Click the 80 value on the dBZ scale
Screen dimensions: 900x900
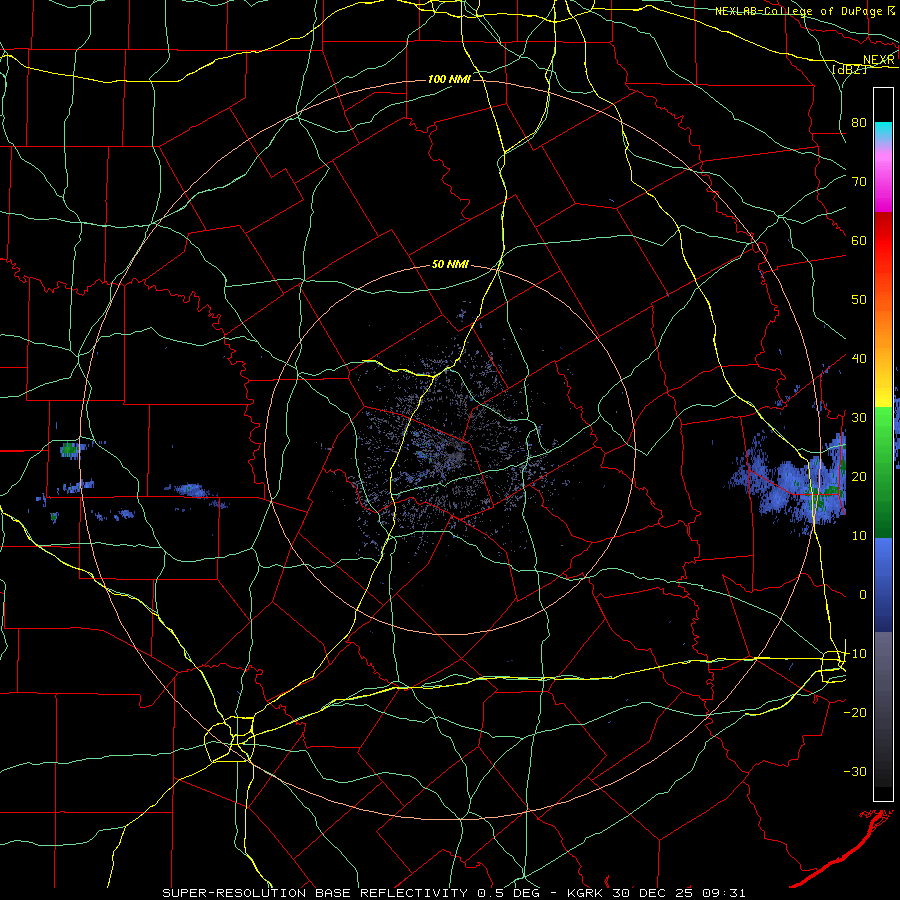(x=859, y=122)
